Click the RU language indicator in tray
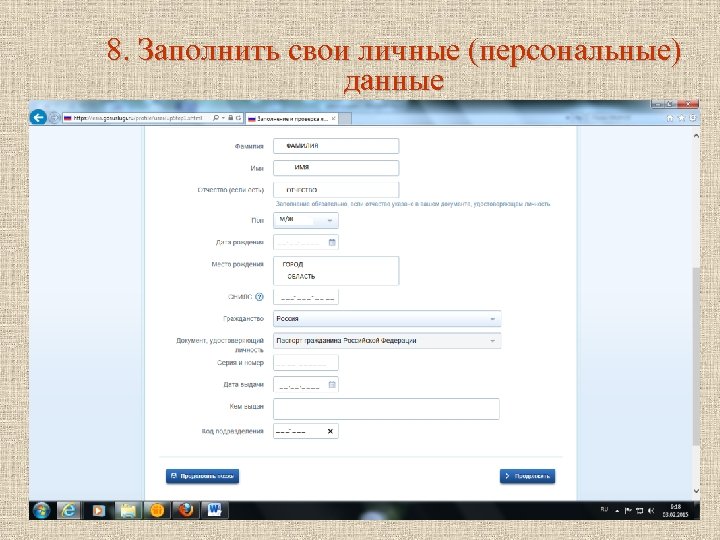Screen dimensions: 720x540 tap(604, 510)
